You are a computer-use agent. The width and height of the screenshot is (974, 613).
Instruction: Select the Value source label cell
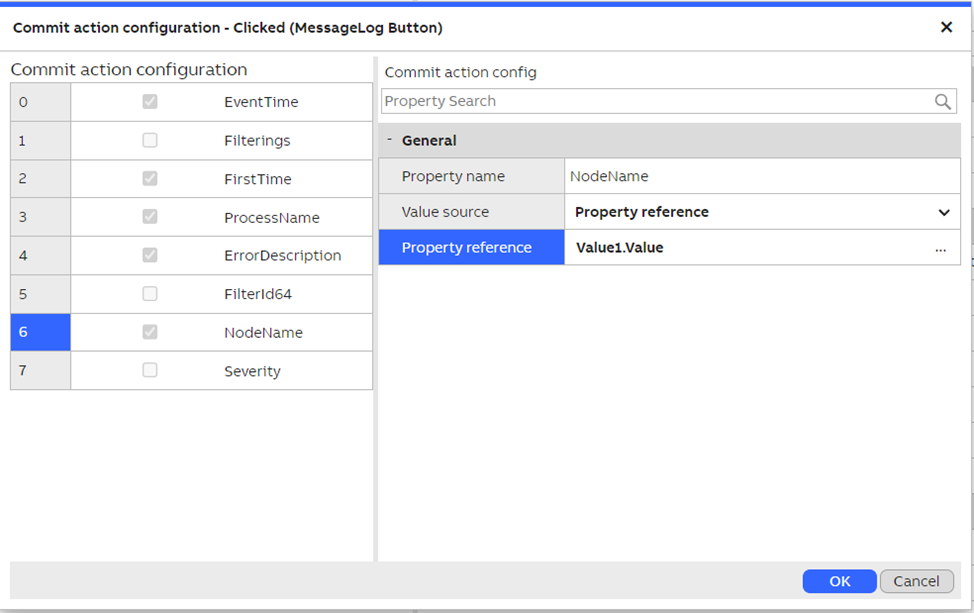471,212
